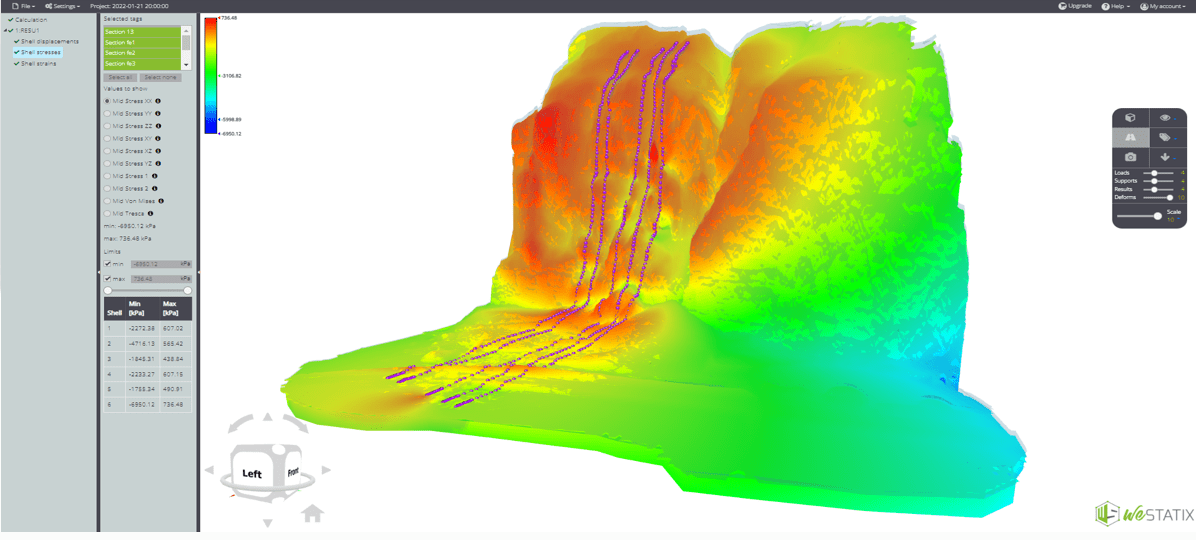
Task: Select the Section fe2 tag
Action: [x=143, y=53]
